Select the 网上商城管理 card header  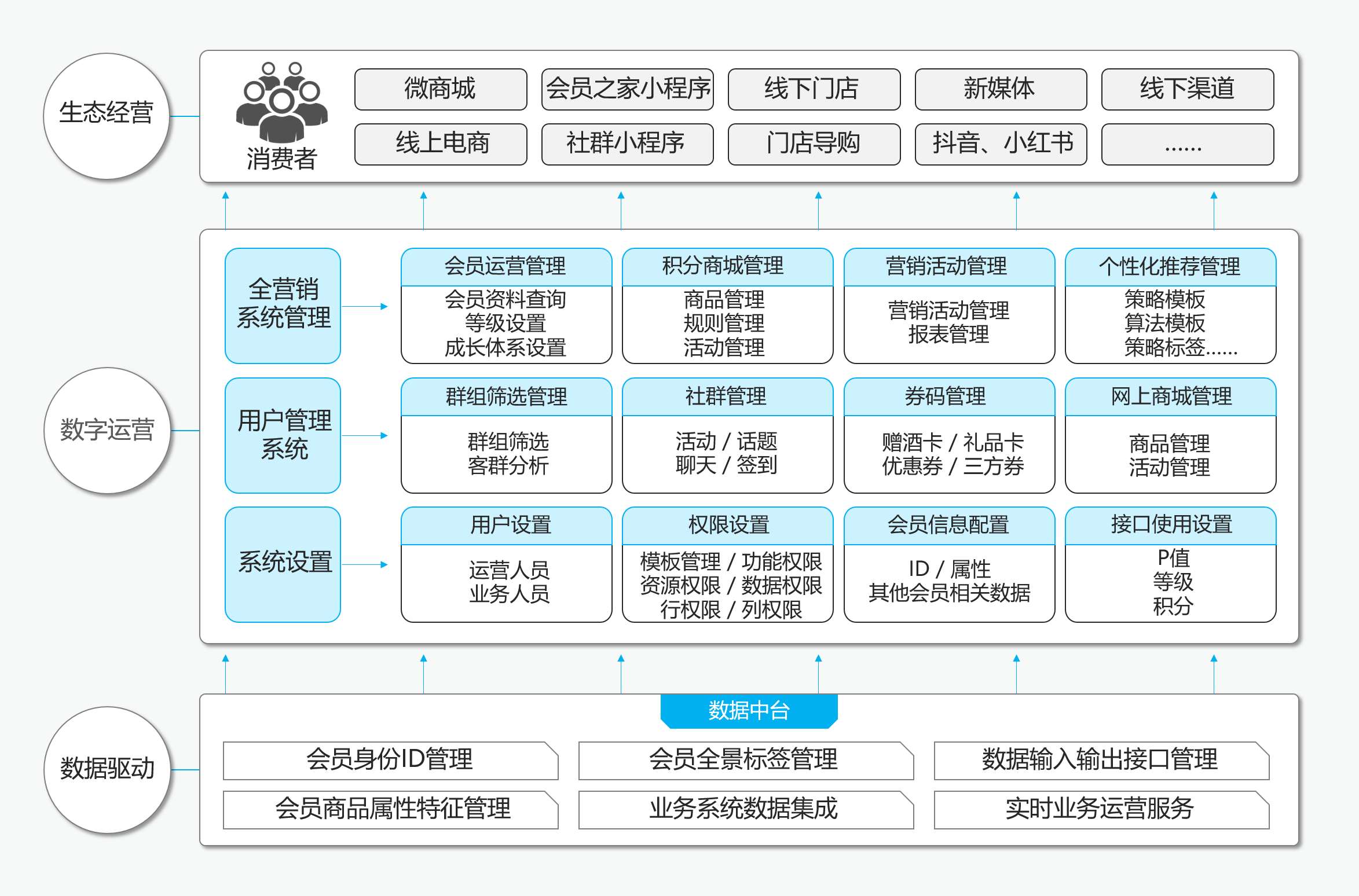point(1170,396)
